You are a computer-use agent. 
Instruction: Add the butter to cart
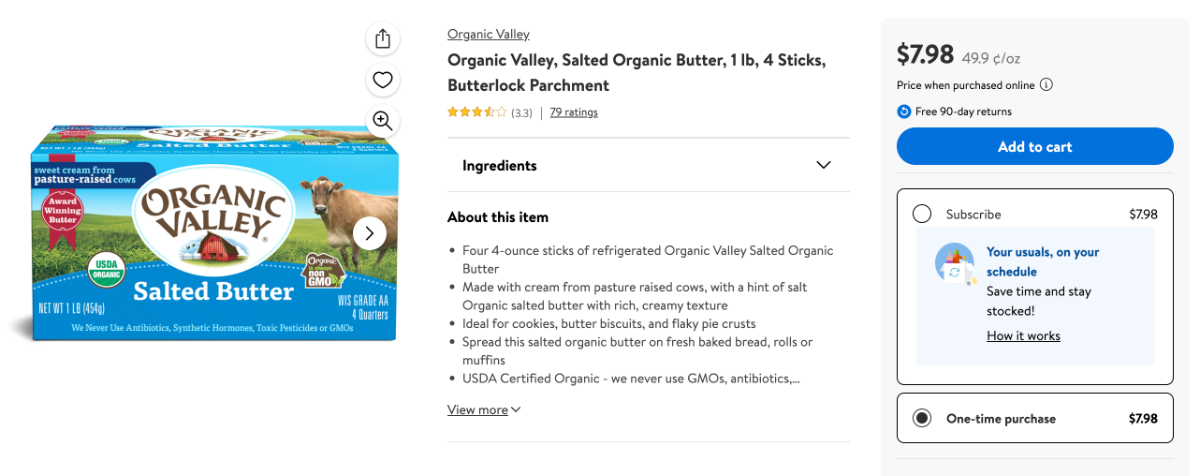pos(1034,146)
